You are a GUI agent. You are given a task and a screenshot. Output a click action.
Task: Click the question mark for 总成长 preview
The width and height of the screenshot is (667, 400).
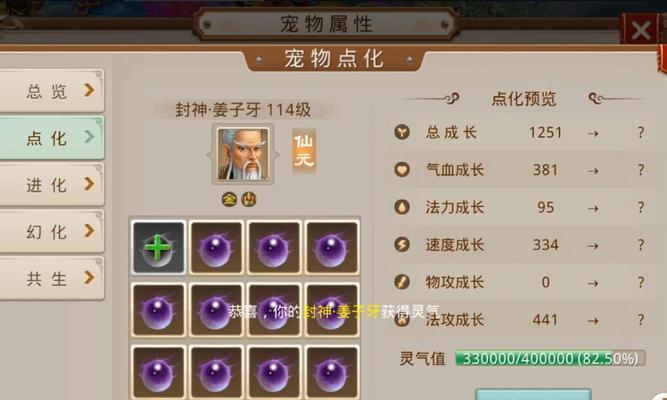pos(641,133)
